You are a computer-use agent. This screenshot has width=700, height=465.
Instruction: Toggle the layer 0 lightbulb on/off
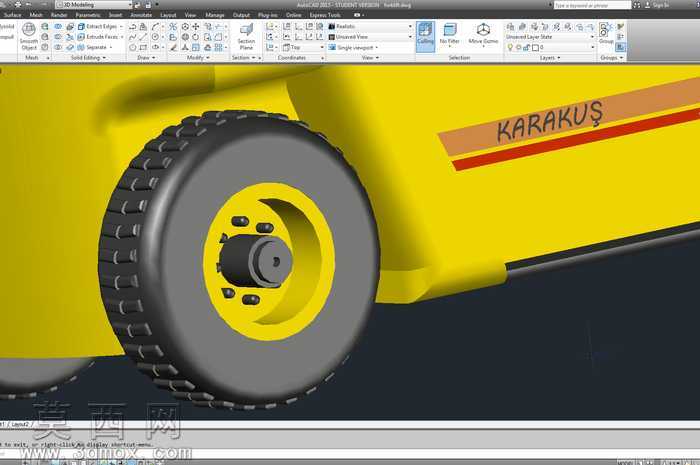pyautogui.click(x=510, y=47)
